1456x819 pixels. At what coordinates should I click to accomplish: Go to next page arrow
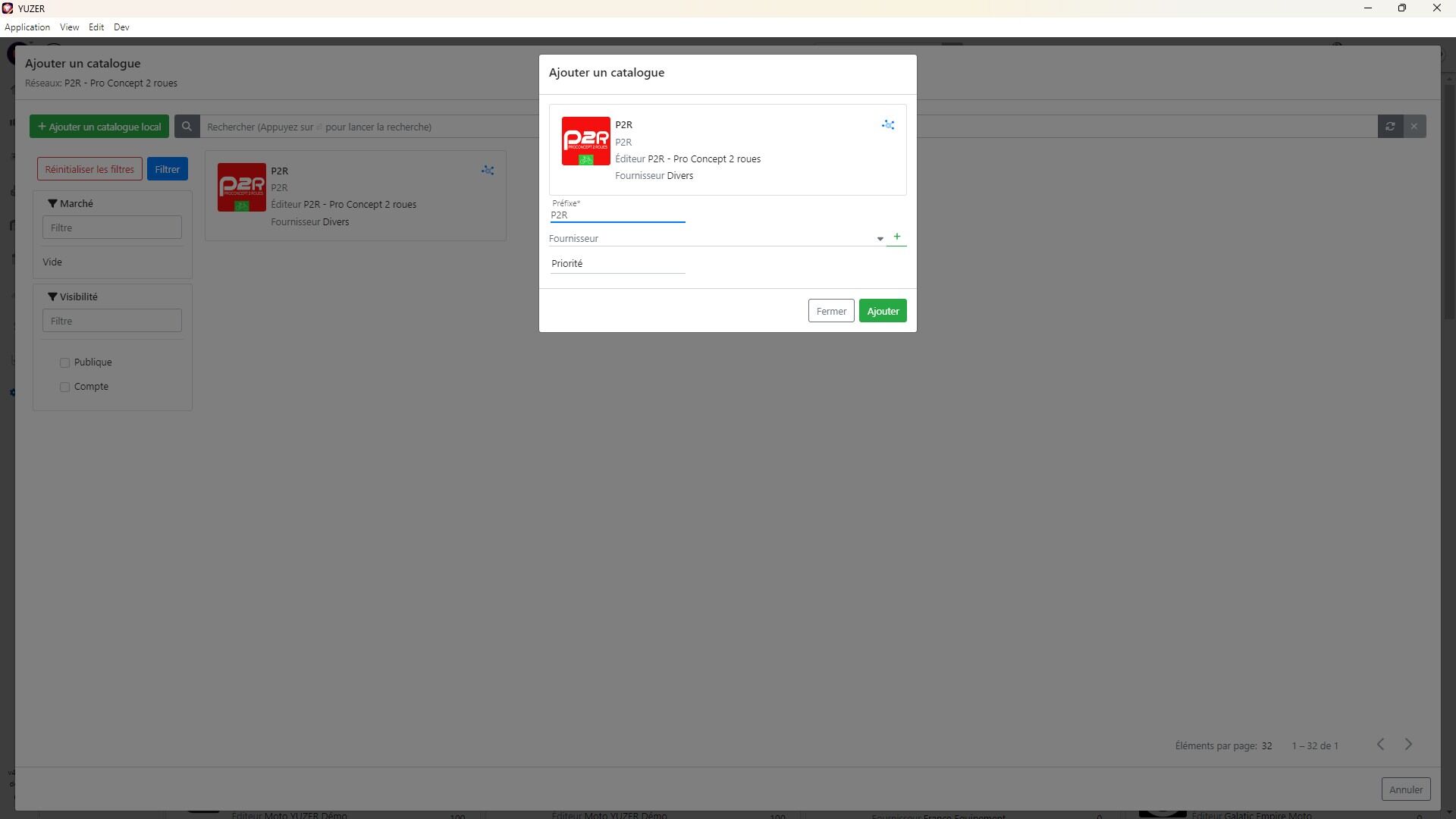click(1408, 745)
